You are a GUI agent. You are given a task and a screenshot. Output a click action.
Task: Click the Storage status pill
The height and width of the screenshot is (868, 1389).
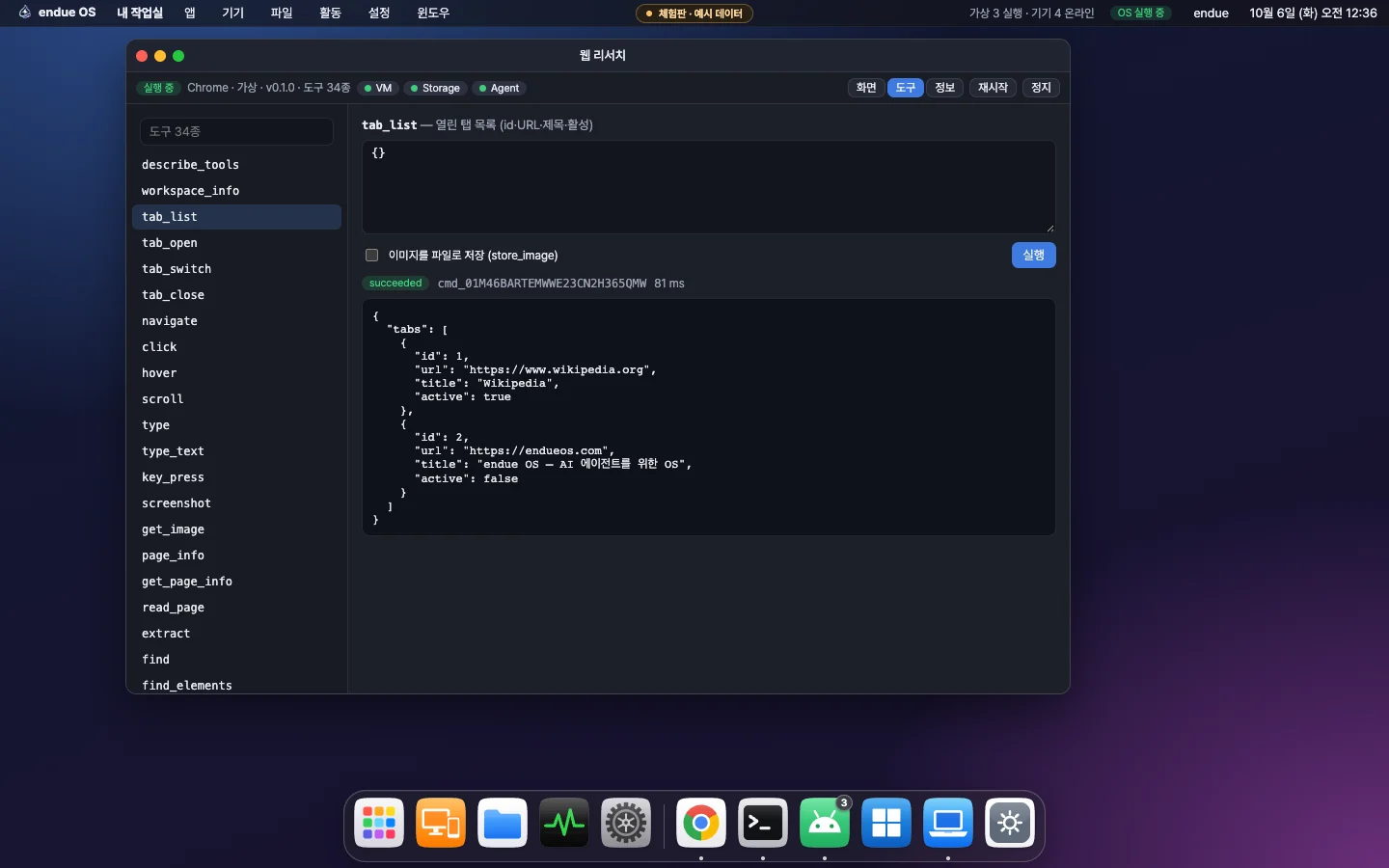[x=435, y=88]
